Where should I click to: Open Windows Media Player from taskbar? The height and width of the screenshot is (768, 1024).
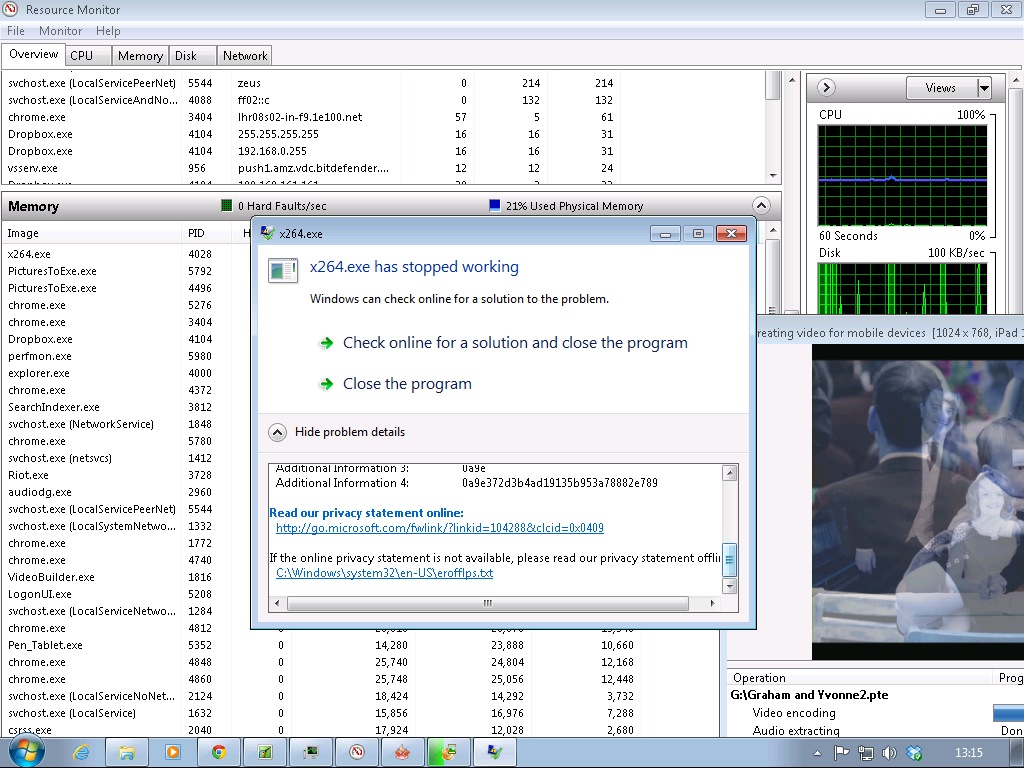(x=173, y=752)
